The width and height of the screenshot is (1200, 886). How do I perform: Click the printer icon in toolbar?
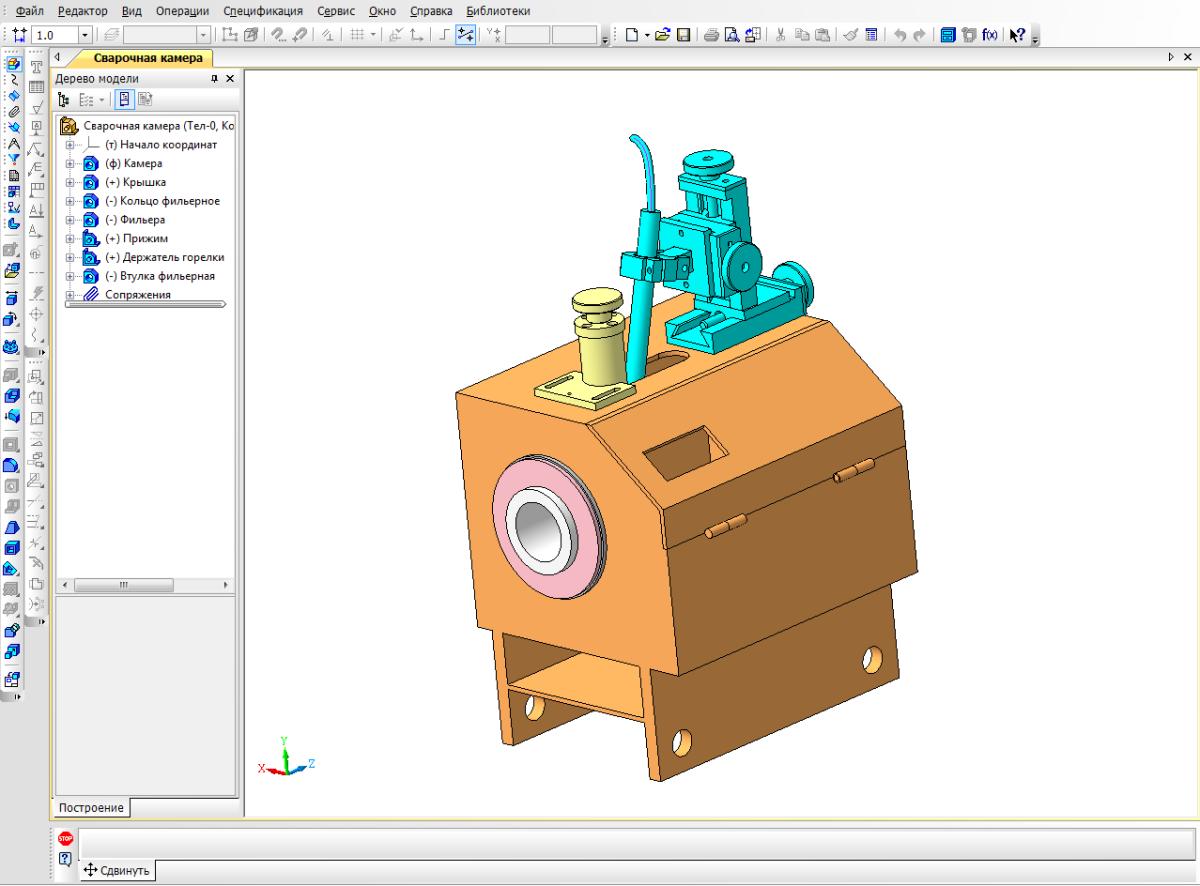click(x=710, y=36)
